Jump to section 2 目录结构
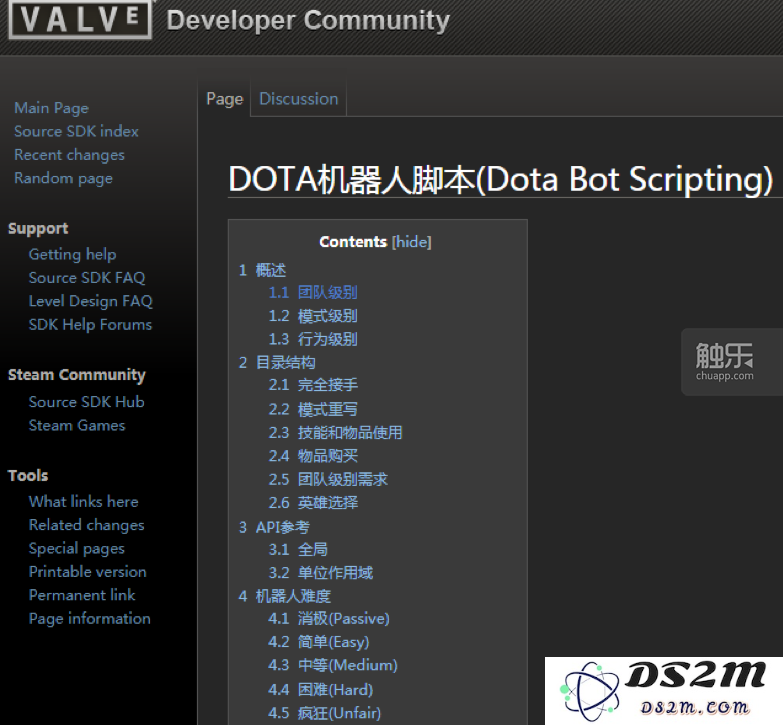The width and height of the screenshot is (783, 725). click(277, 362)
